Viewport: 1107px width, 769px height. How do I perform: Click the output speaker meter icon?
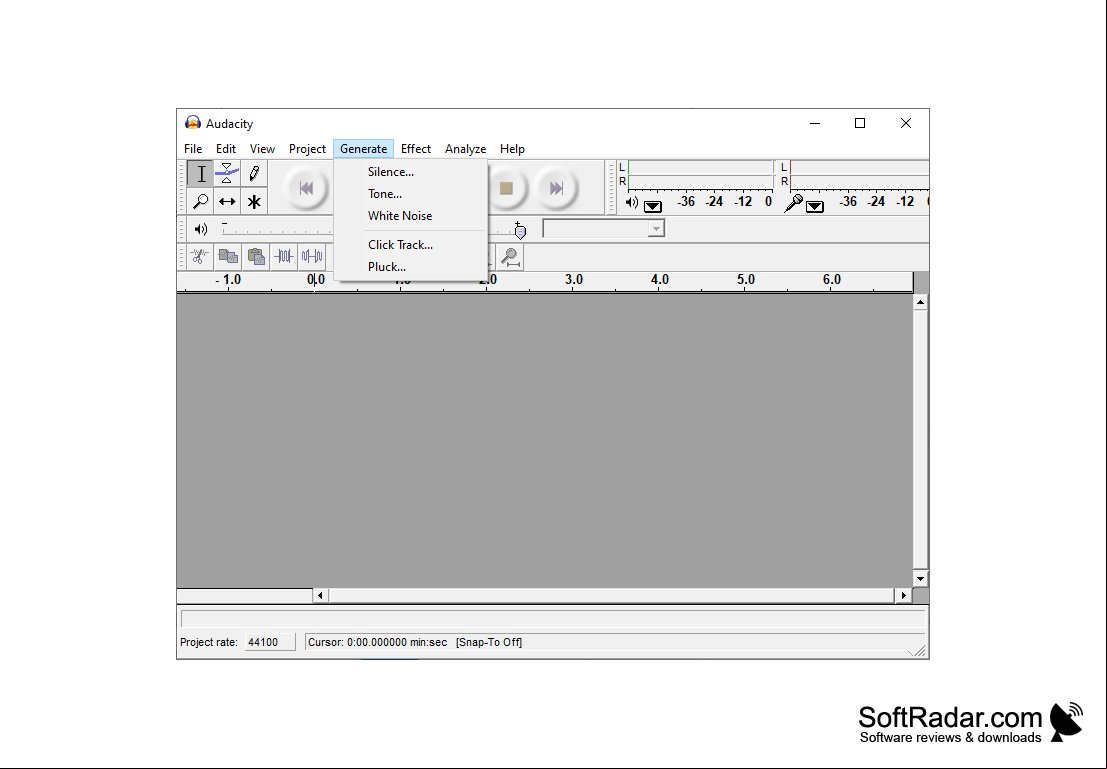tap(632, 203)
